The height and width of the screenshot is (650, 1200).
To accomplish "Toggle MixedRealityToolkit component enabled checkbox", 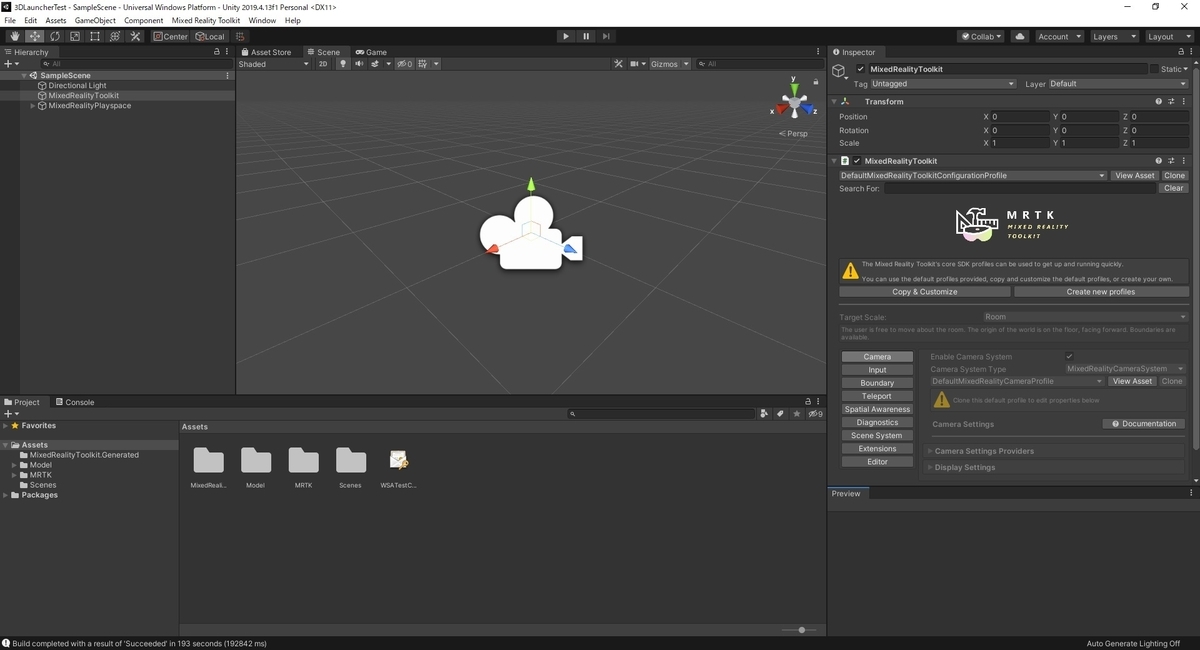I will coord(857,160).
